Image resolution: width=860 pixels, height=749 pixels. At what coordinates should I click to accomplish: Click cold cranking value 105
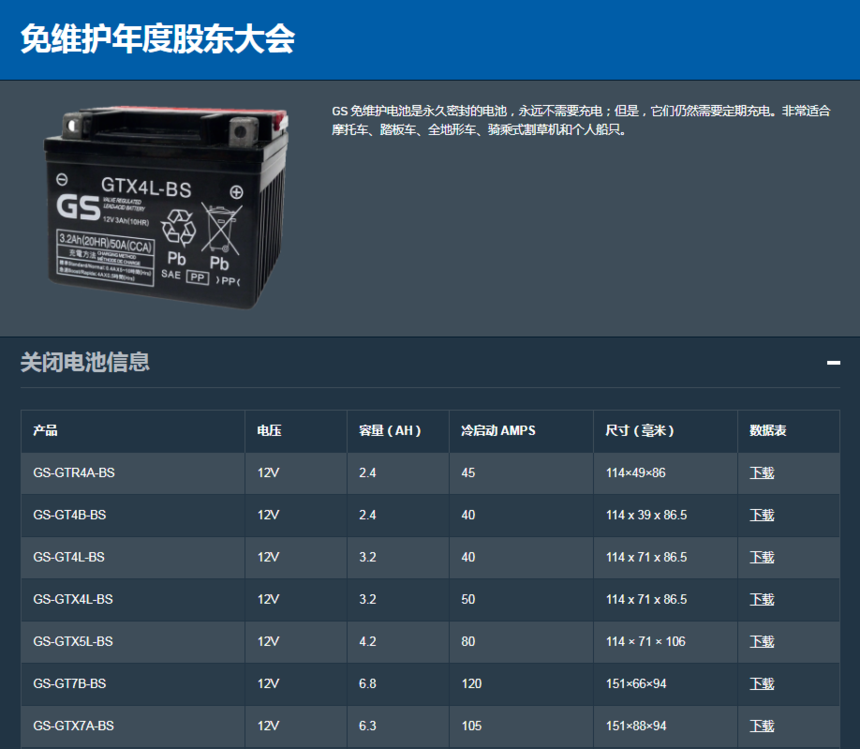click(471, 726)
